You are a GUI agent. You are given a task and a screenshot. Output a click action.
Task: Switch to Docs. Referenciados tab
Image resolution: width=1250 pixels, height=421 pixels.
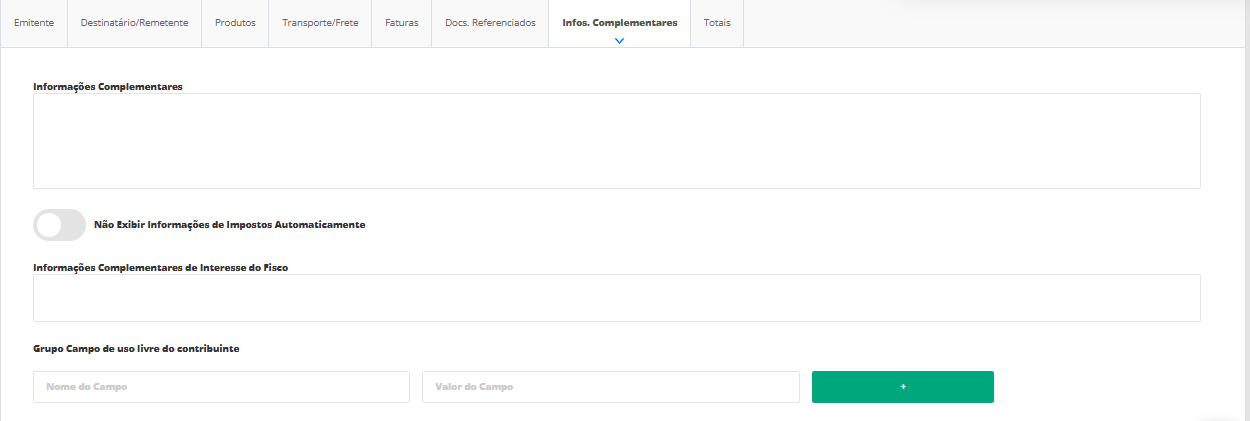[x=490, y=23]
